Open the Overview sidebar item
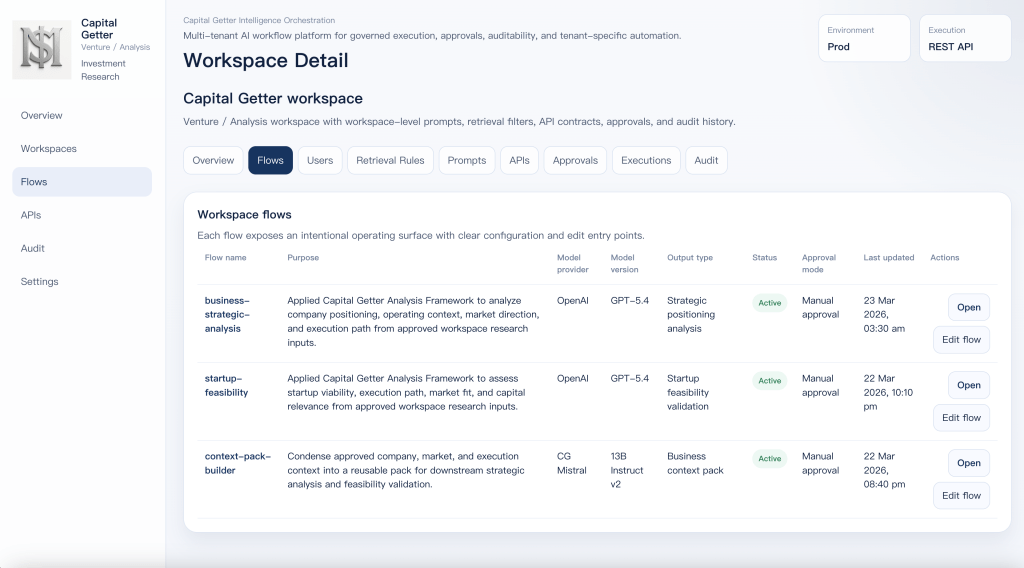This screenshot has height=568, width=1024. (42, 116)
